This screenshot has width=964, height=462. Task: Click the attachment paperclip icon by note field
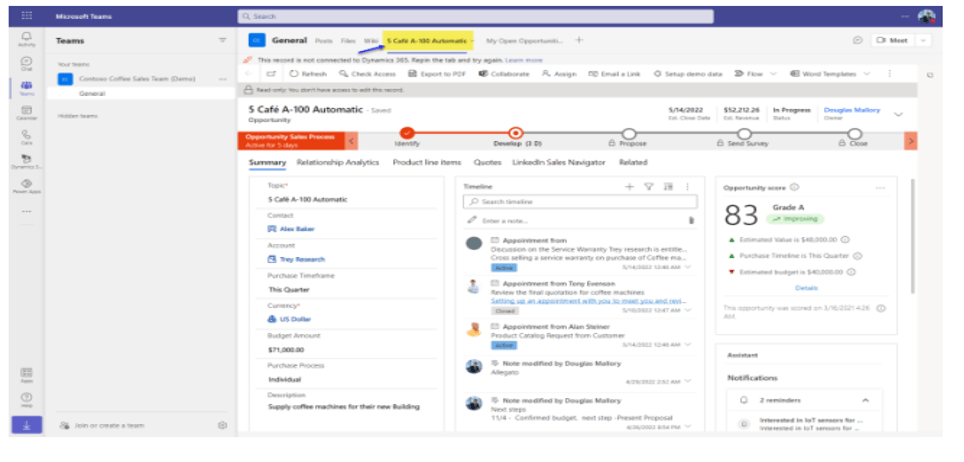tap(690, 220)
